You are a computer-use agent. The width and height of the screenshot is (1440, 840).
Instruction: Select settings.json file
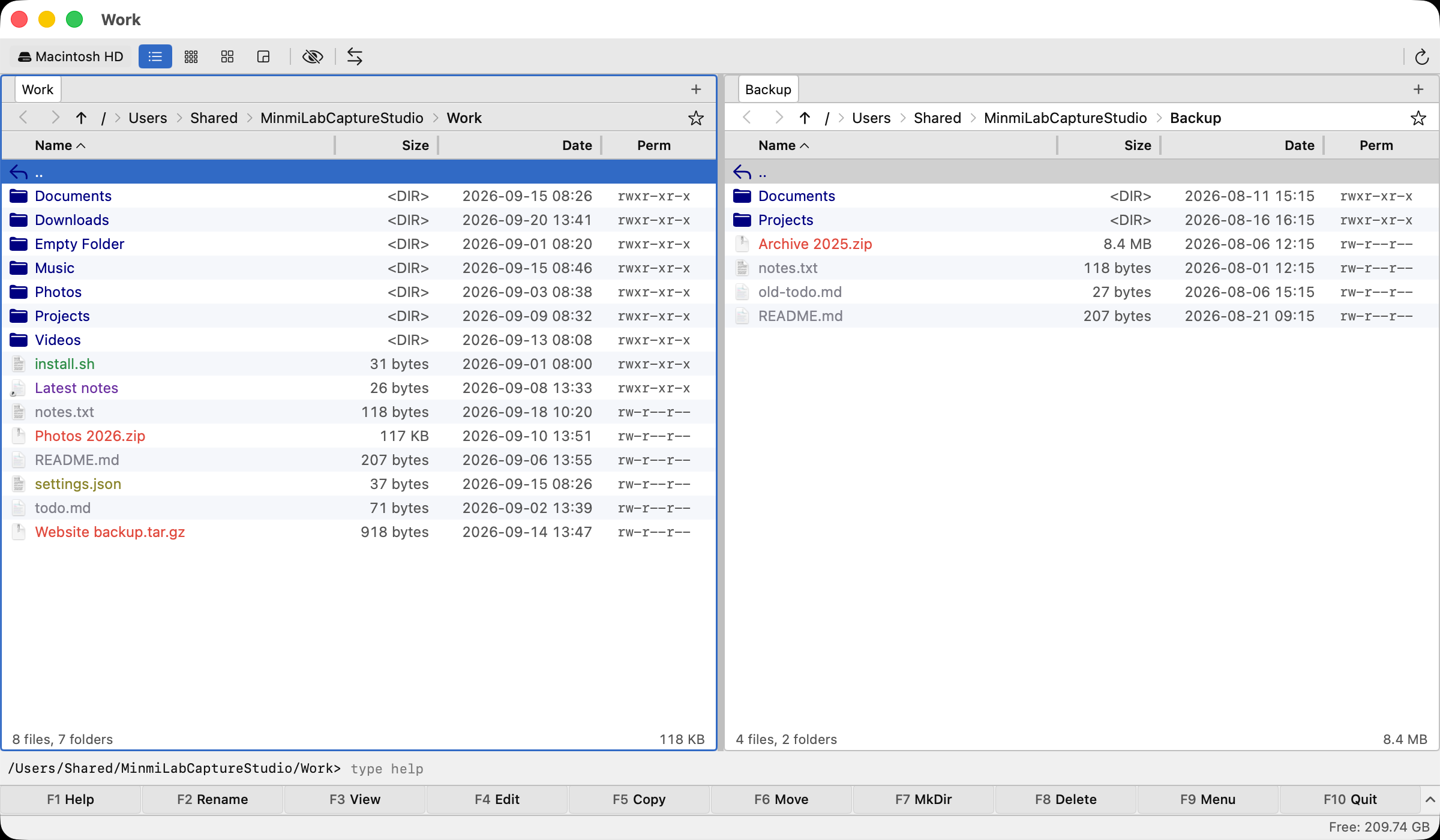pos(359,484)
